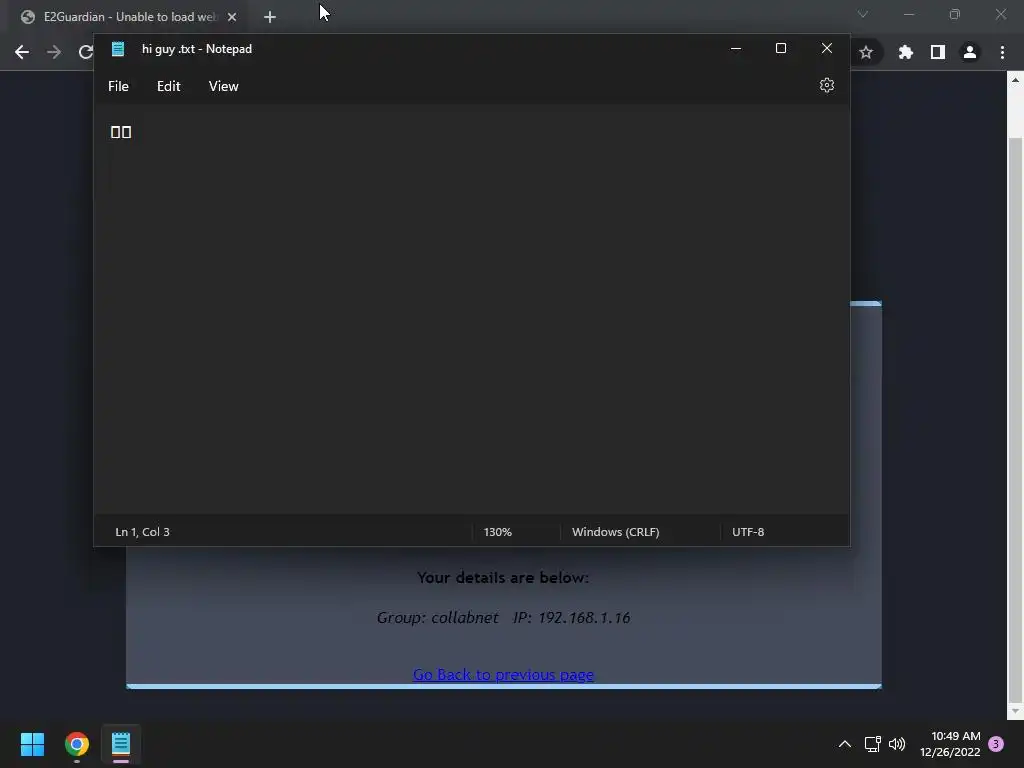Click Group: collabnet text
Image resolution: width=1024 pixels, height=768 pixels.
438,618
